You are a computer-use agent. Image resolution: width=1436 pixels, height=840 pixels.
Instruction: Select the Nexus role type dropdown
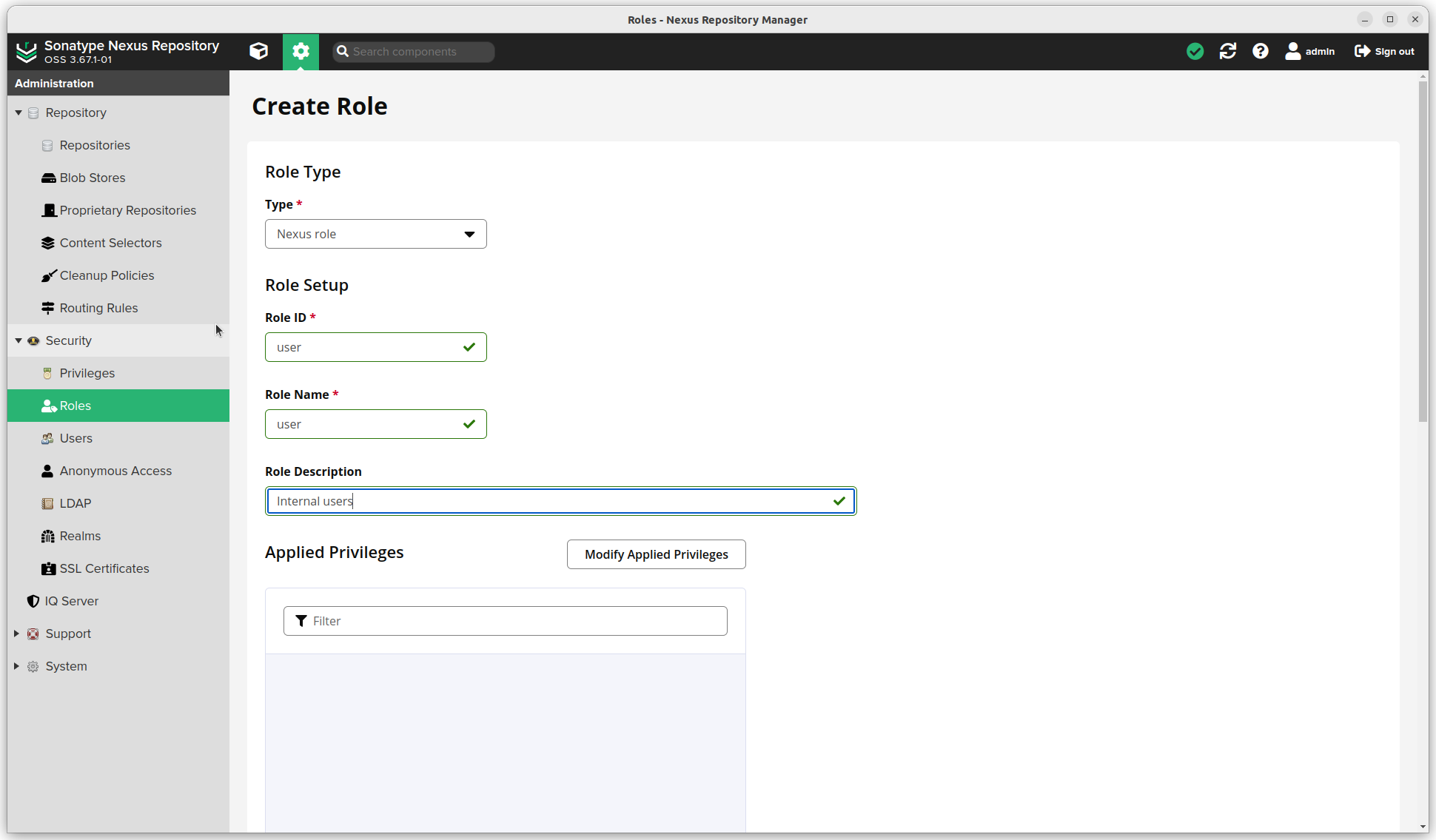point(375,234)
